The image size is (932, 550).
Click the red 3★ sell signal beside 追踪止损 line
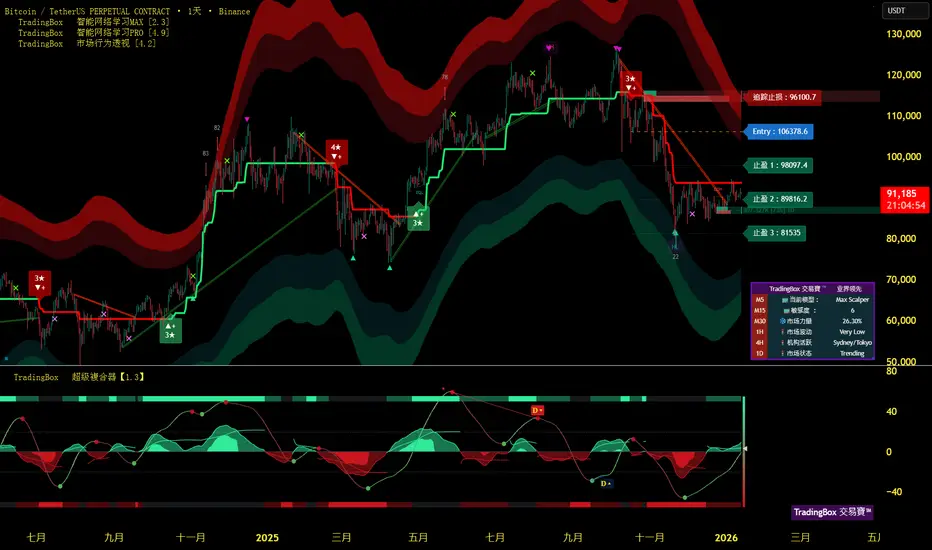pos(631,83)
